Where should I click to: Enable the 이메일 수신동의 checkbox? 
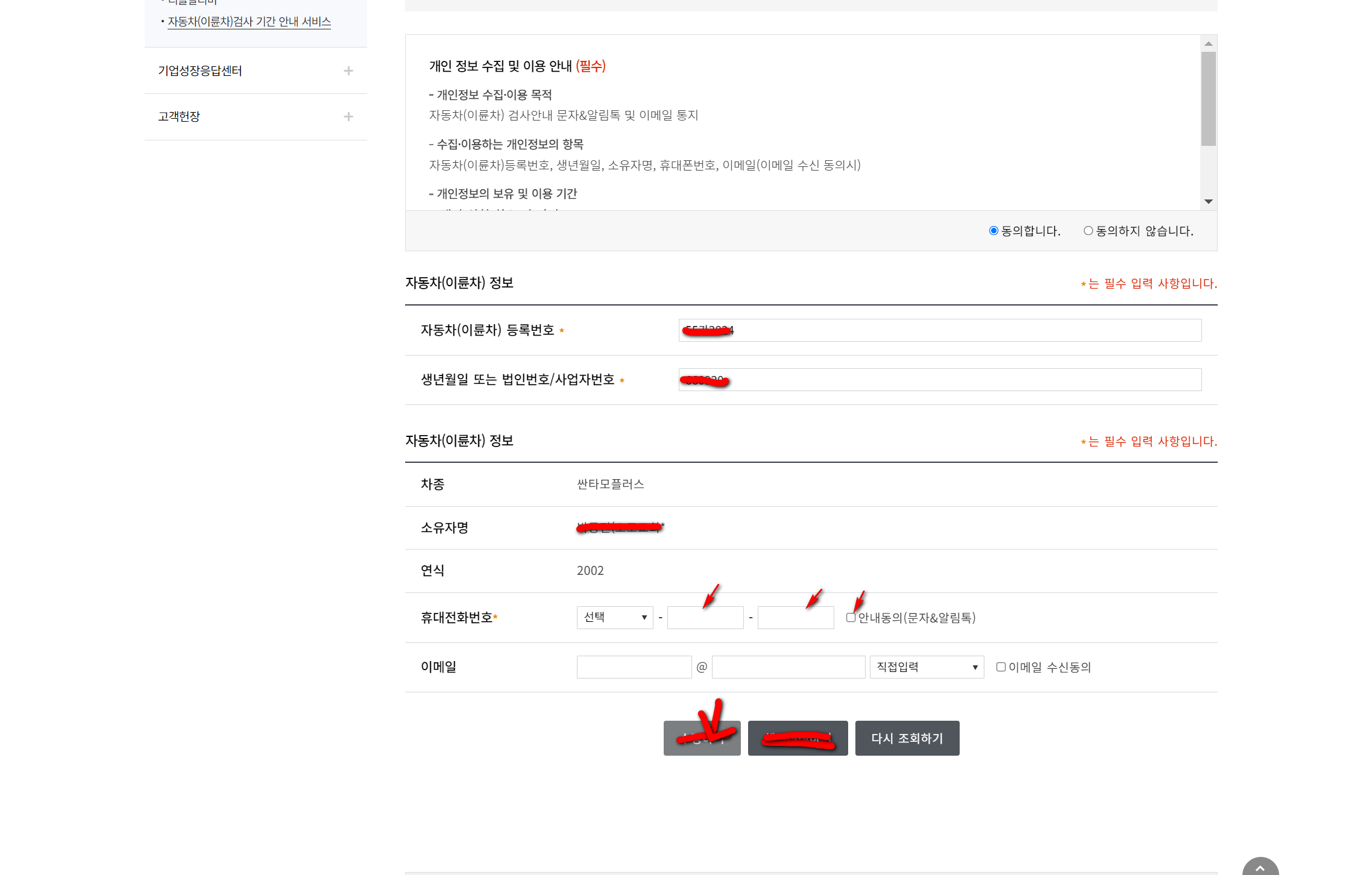pyautogui.click(x=1001, y=667)
